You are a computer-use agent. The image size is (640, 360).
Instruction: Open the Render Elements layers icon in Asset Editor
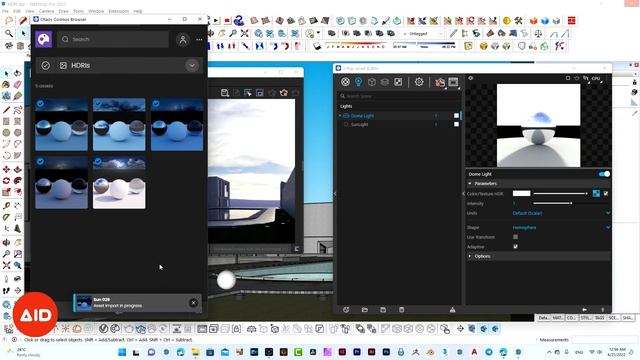click(384, 82)
